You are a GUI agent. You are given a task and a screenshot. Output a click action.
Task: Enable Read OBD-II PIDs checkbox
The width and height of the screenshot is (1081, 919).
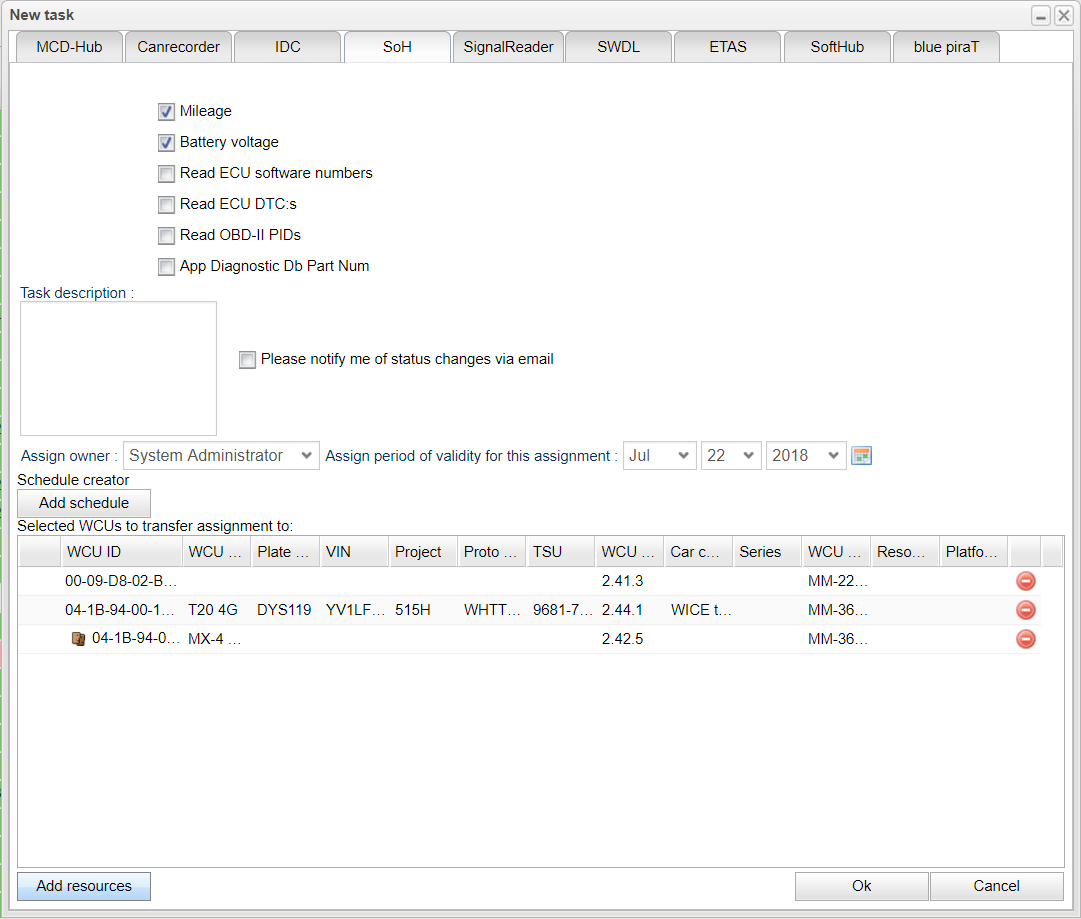pyautogui.click(x=166, y=236)
